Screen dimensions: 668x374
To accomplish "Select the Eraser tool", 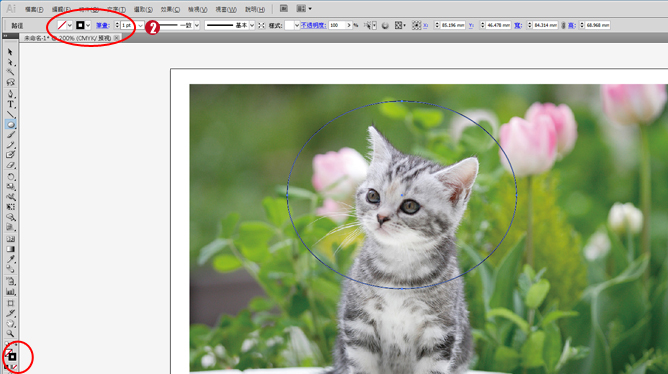I will [x=10, y=166].
